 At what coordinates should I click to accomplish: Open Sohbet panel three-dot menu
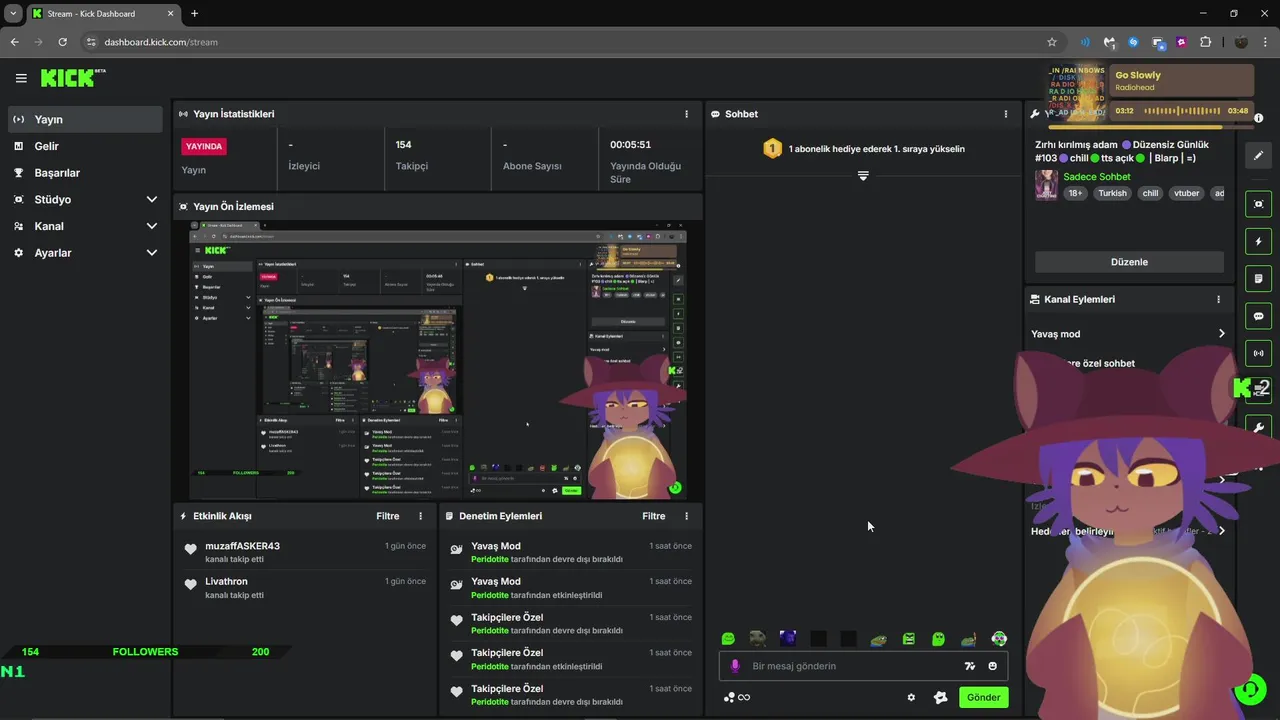[x=1006, y=114]
